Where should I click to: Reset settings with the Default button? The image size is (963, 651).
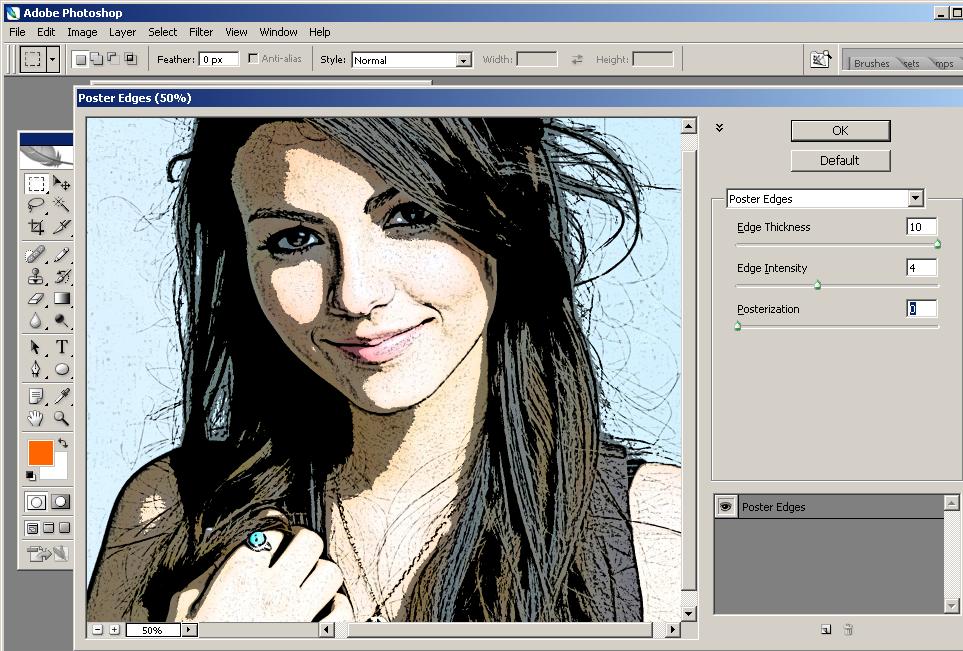(x=839, y=160)
